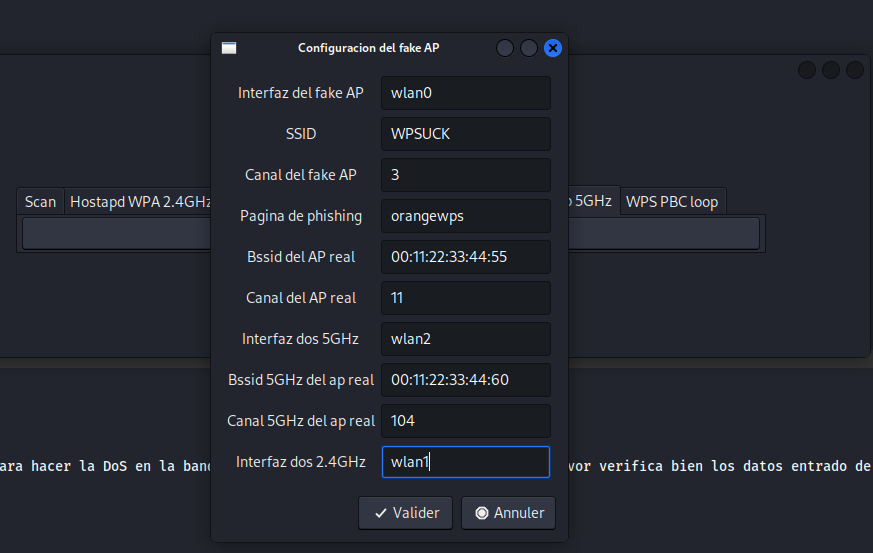
Task: Select the WPS PBC loop tab
Action: [672, 201]
